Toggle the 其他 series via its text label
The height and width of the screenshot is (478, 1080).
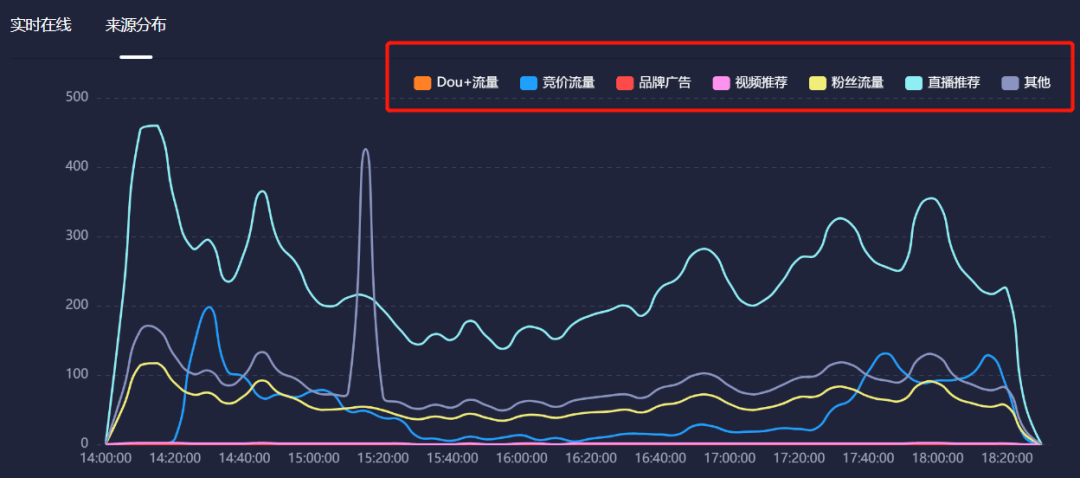(1037, 83)
